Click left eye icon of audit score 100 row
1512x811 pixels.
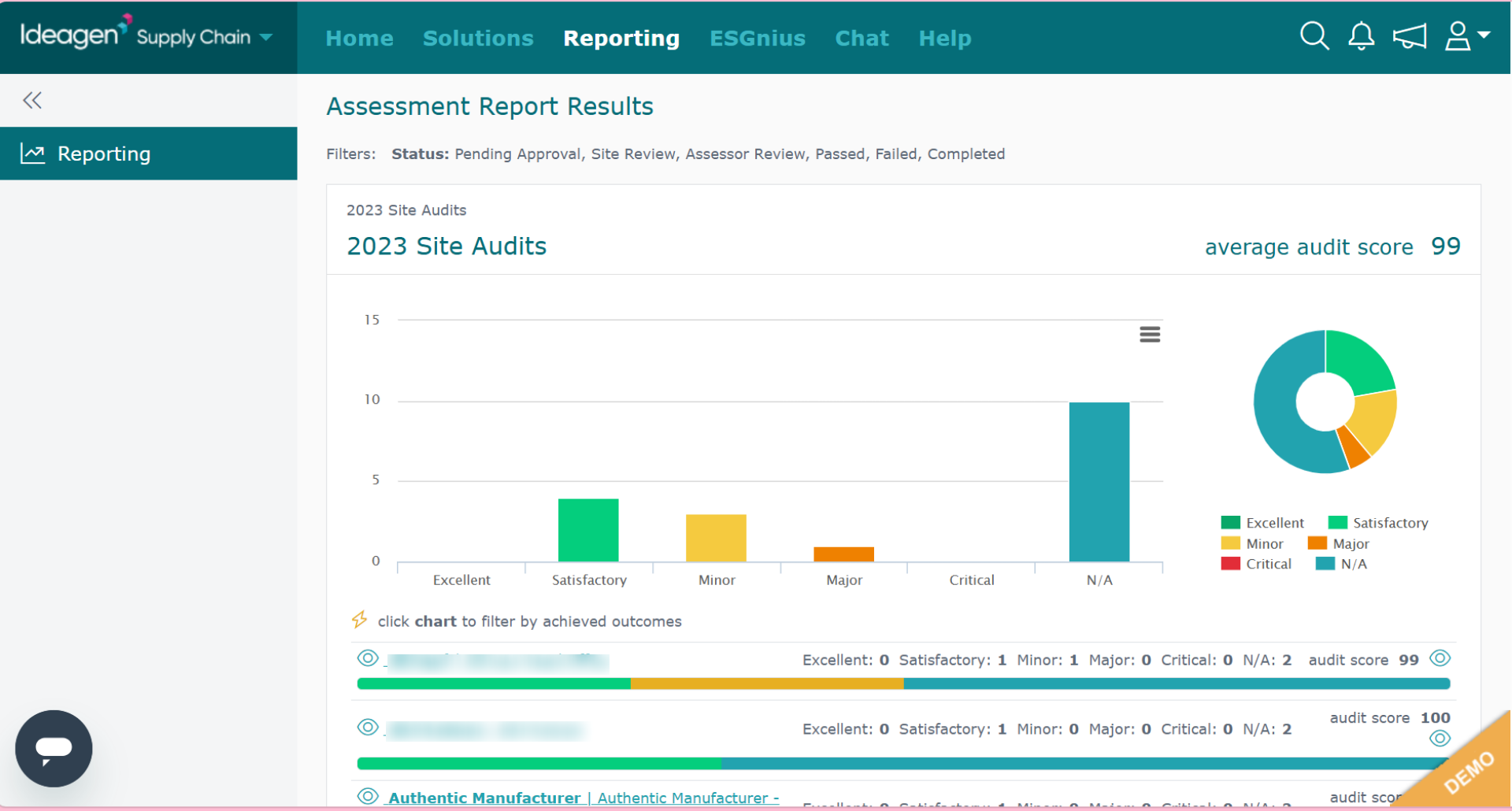pyautogui.click(x=368, y=728)
